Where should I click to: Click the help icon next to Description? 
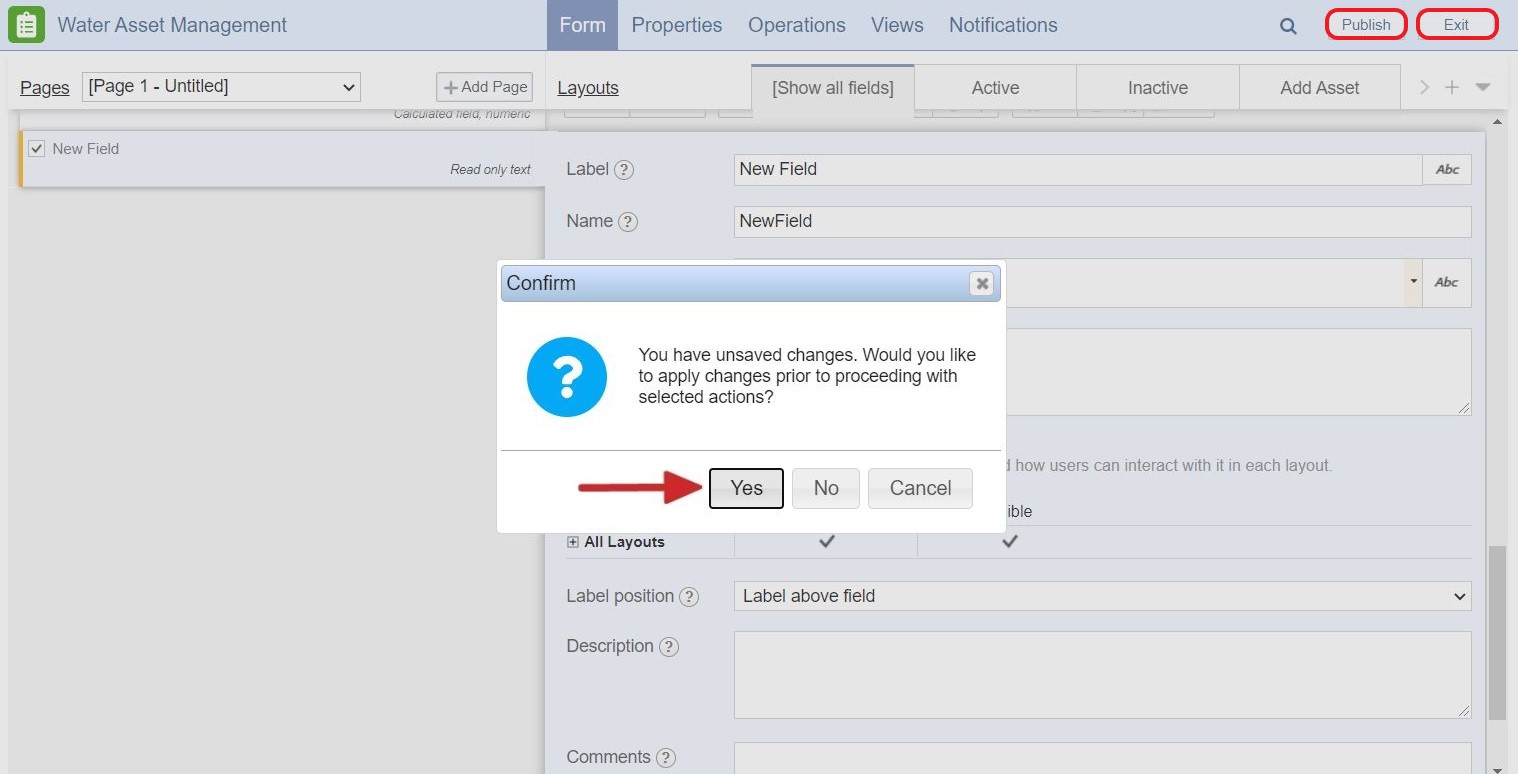[x=669, y=647]
